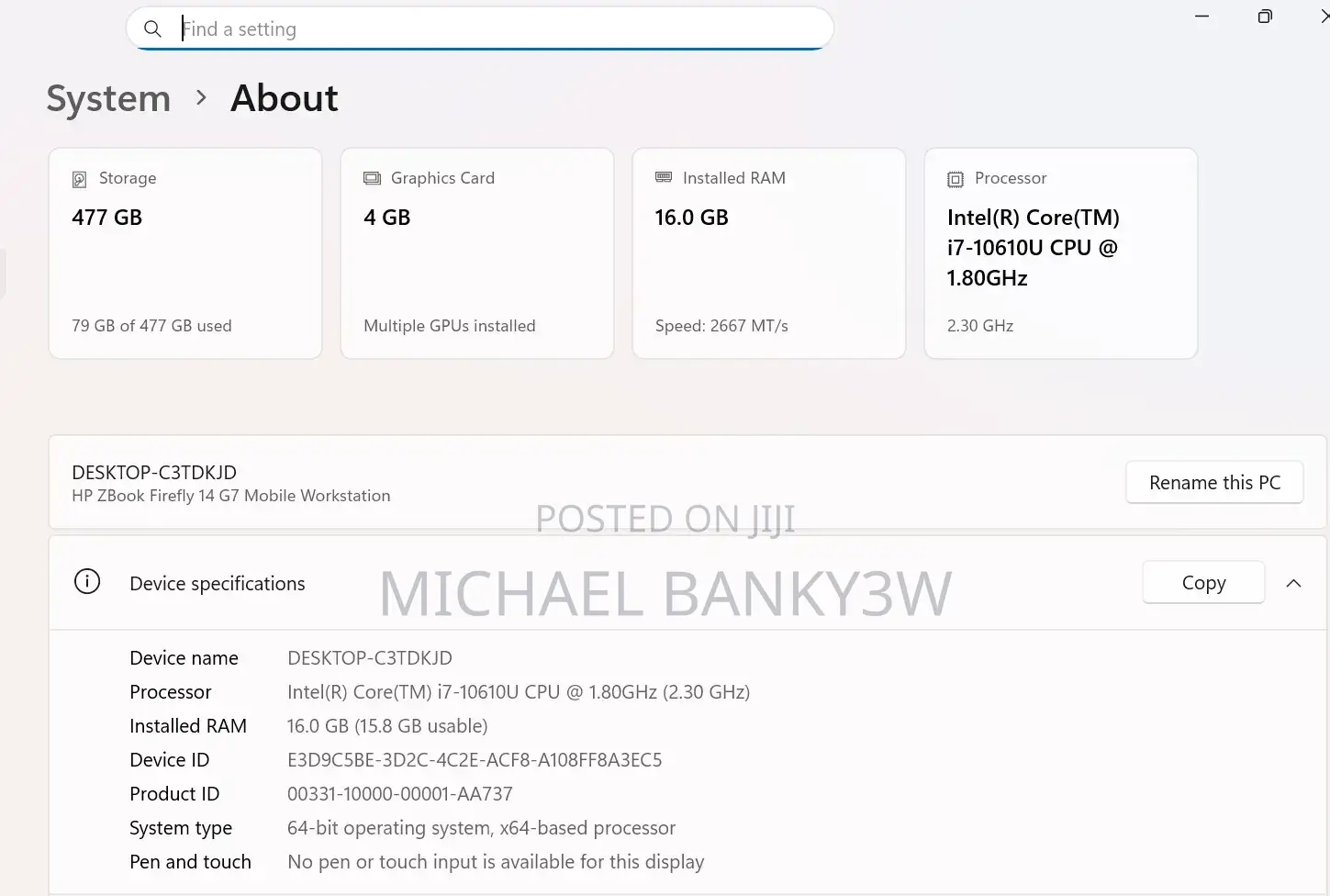The image size is (1330, 896).
Task: Click the Processor chip icon
Action: (x=956, y=179)
